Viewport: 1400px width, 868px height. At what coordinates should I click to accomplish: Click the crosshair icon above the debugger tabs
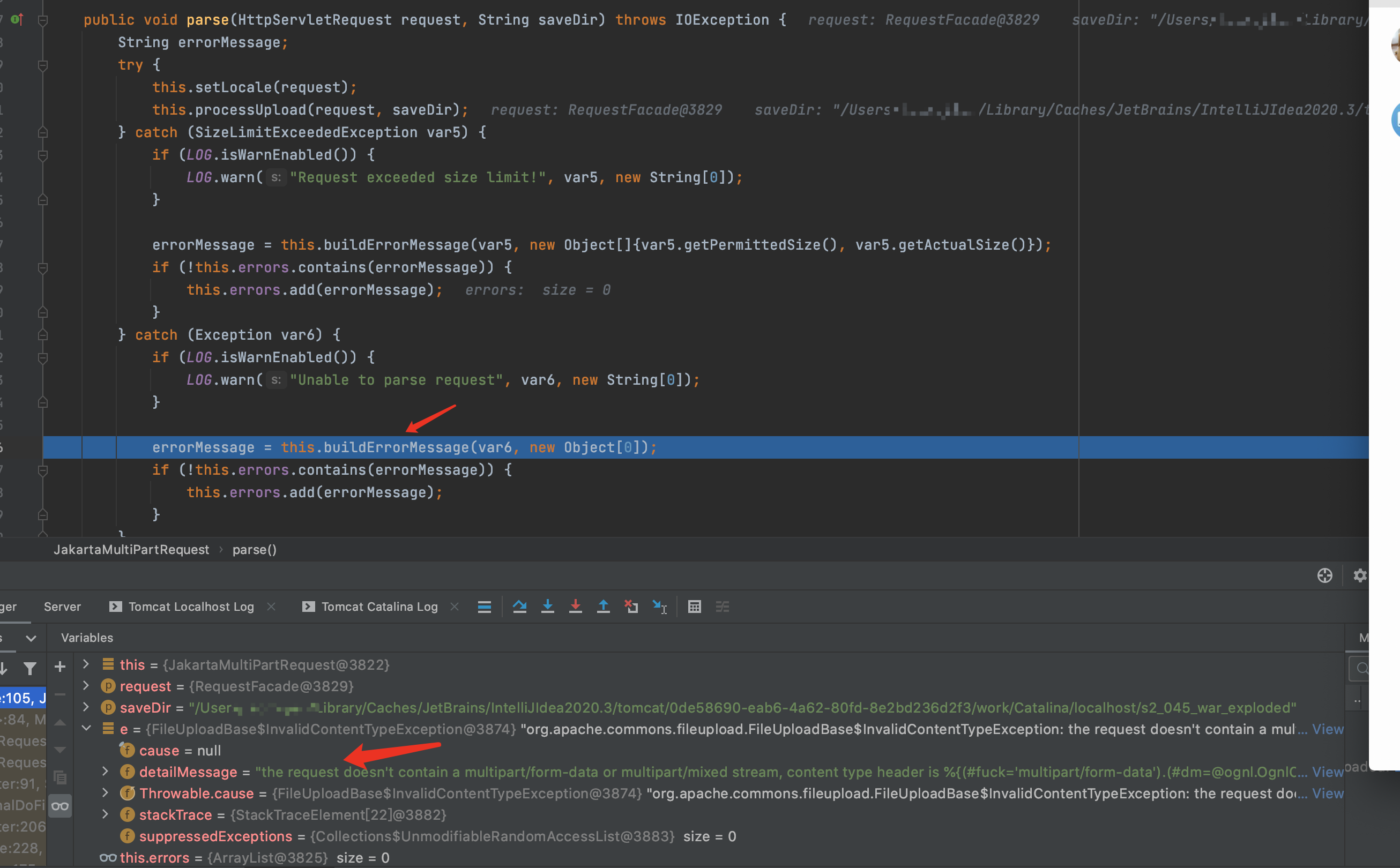pos(1324,576)
